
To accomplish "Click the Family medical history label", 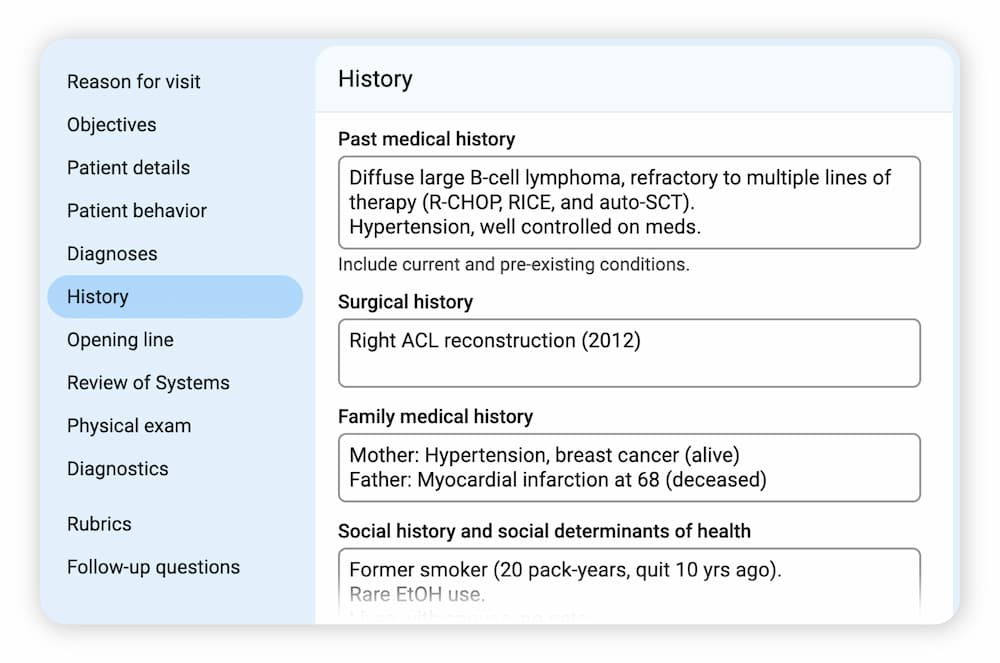I will pyautogui.click(x=435, y=416).
